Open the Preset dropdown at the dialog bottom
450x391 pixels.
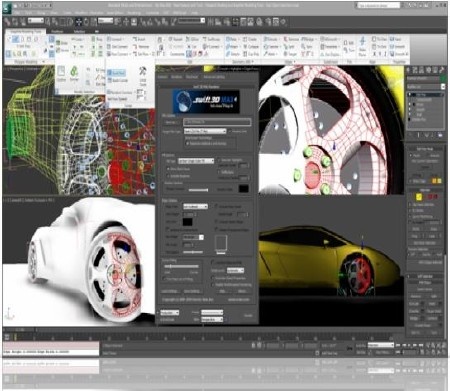tap(212, 312)
